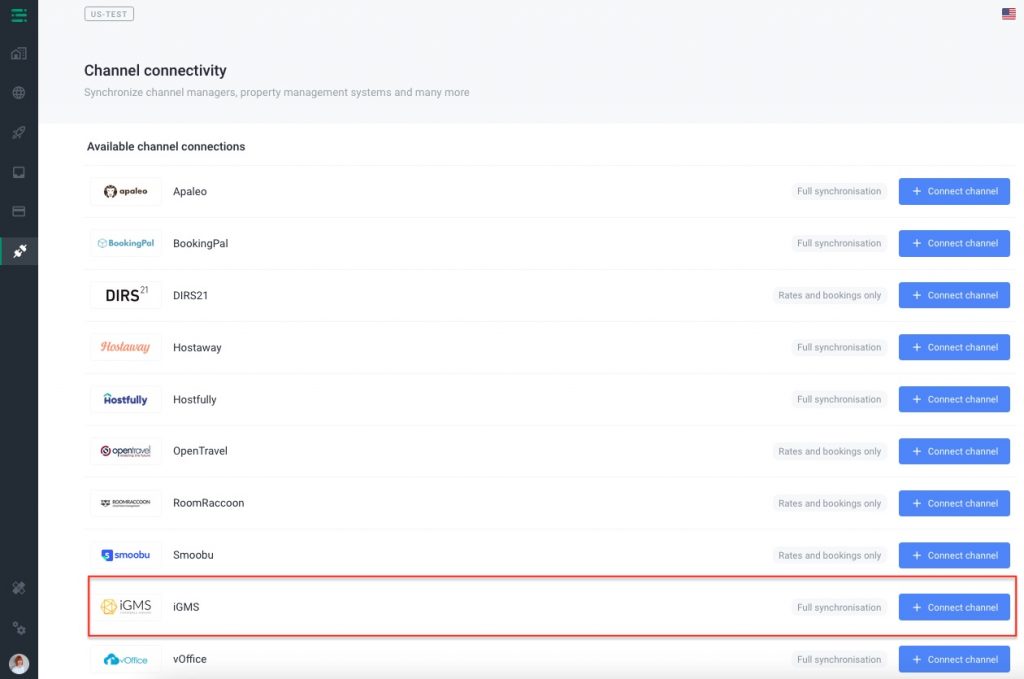This screenshot has height=679, width=1024.
Task: Click the RoomRaccoon logo
Action: click(125, 503)
